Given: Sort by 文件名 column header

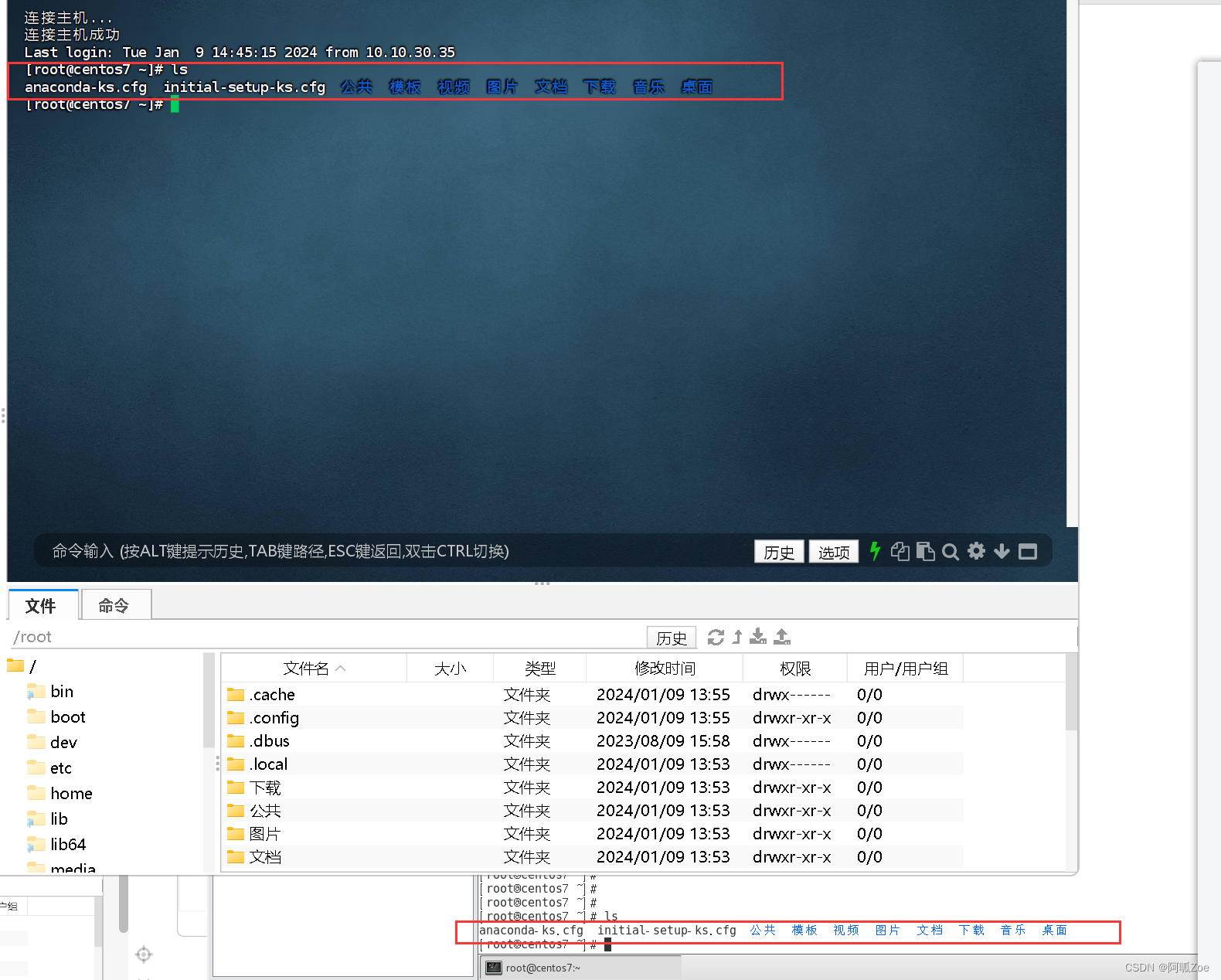Looking at the screenshot, I should (x=314, y=669).
